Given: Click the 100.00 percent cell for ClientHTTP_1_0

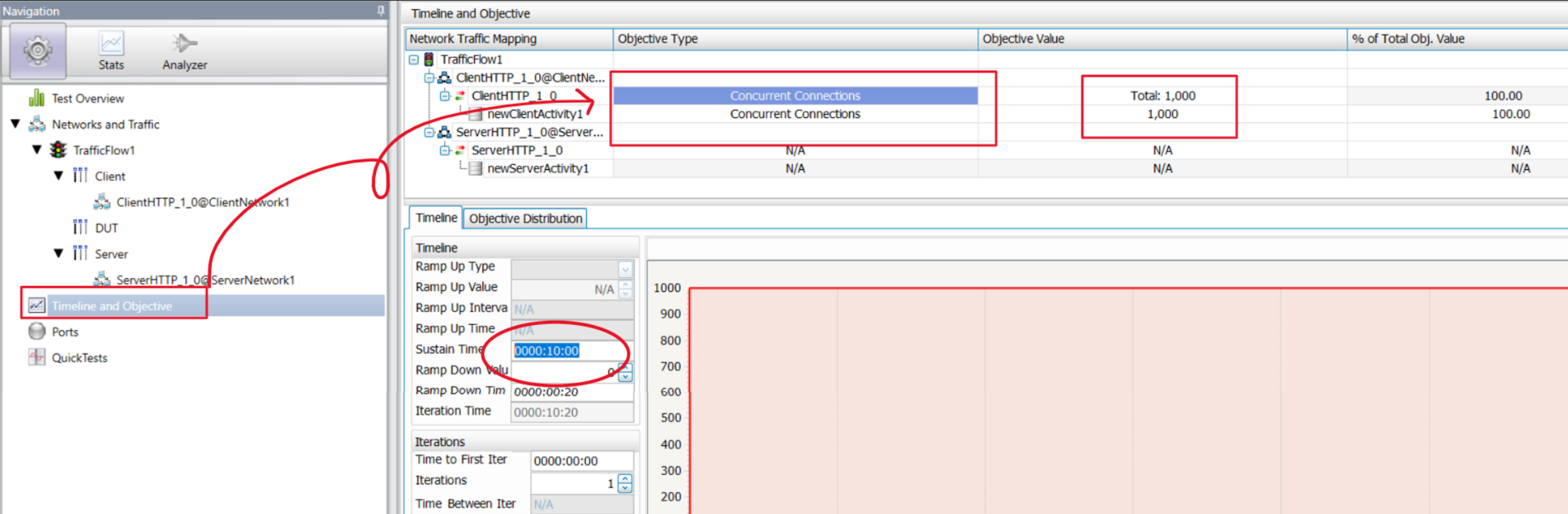Looking at the screenshot, I should click(x=1458, y=96).
